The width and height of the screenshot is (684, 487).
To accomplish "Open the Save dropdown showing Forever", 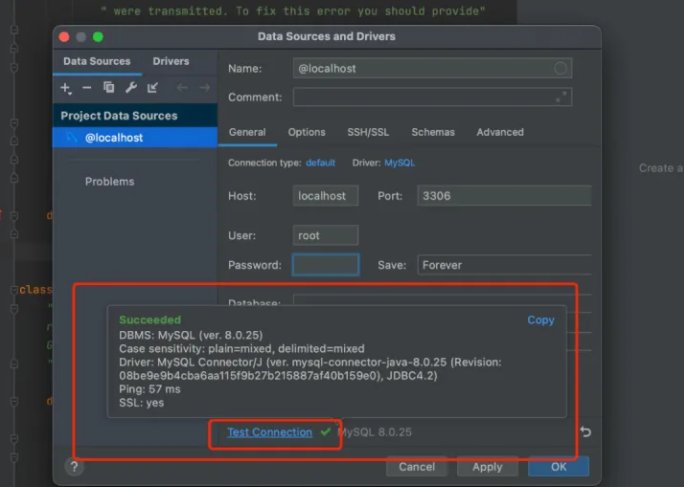I will coord(504,265).
